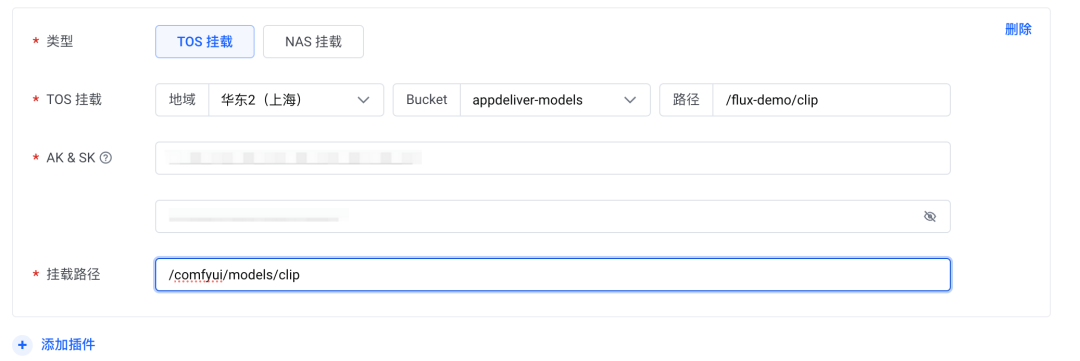Focus the access key input field

552,158
